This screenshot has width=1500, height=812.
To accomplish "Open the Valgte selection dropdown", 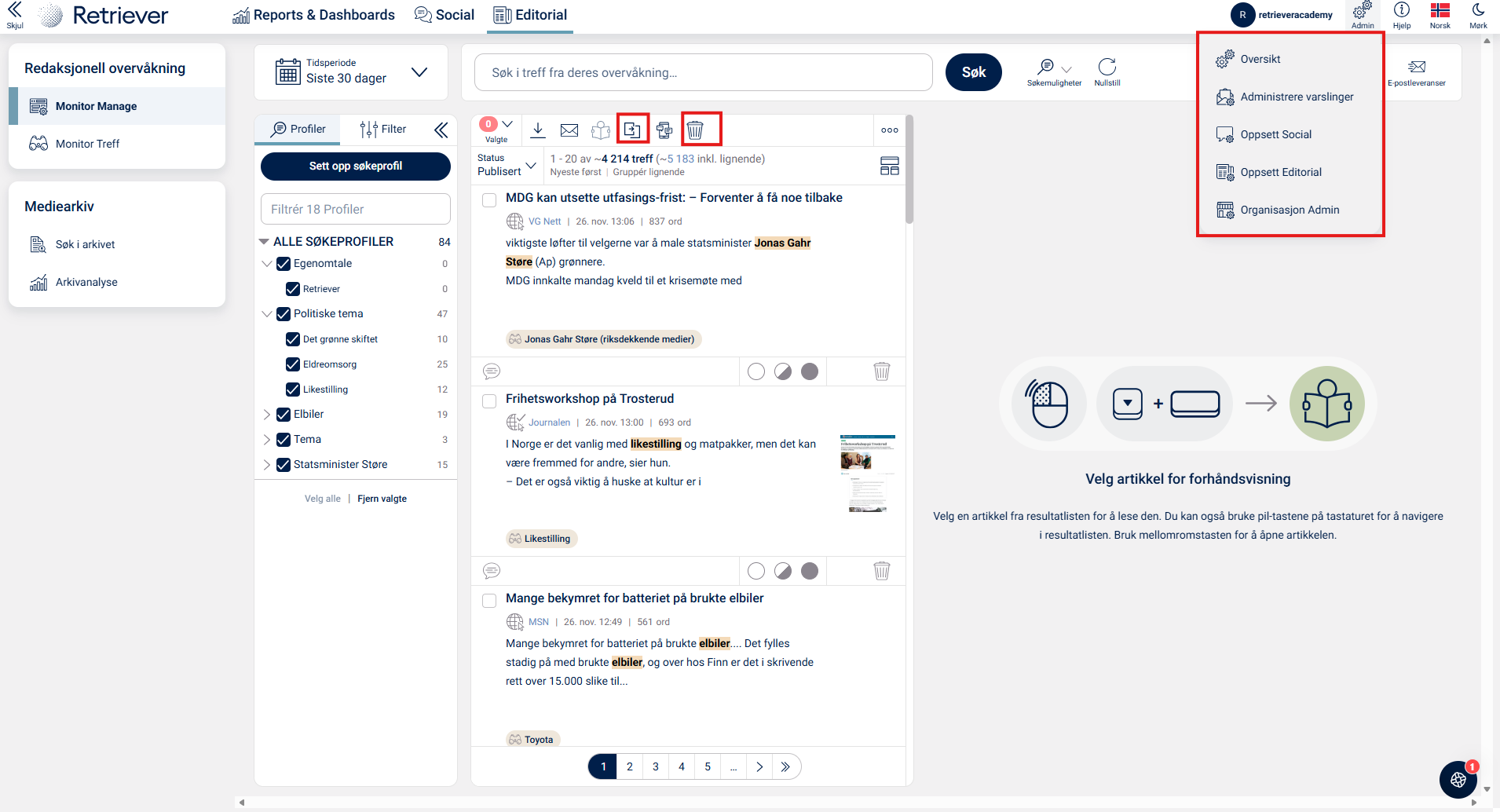I will pos(496,130).
